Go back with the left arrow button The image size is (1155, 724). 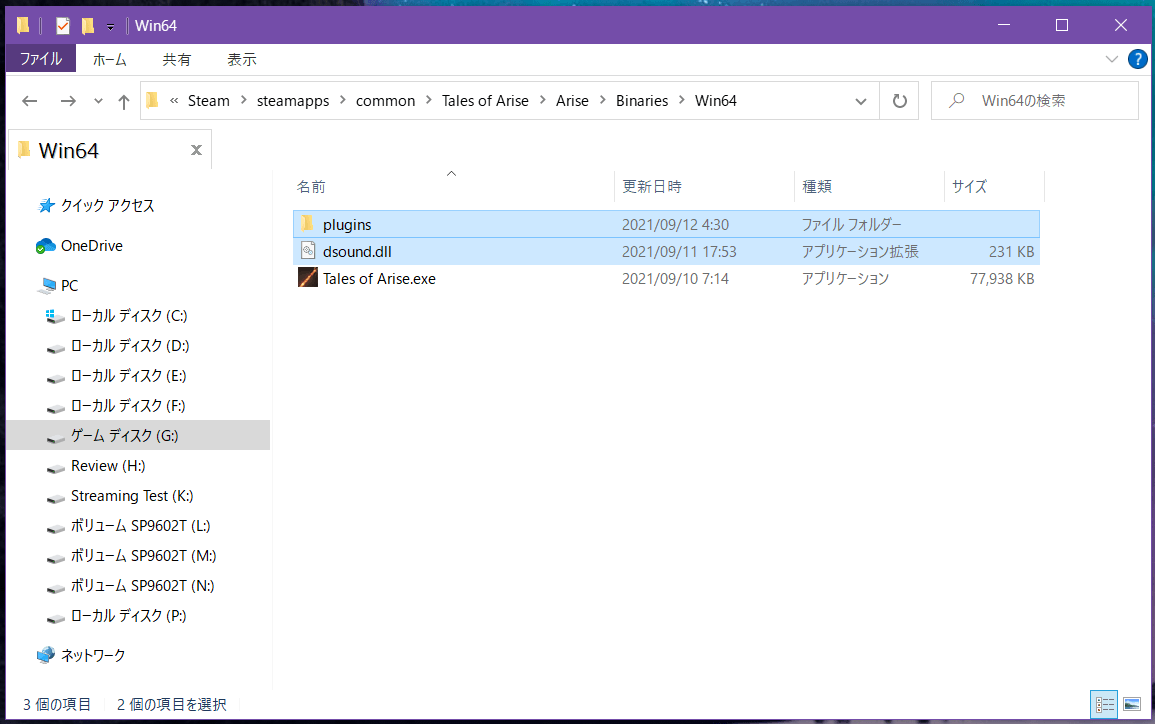coord(29,101)
